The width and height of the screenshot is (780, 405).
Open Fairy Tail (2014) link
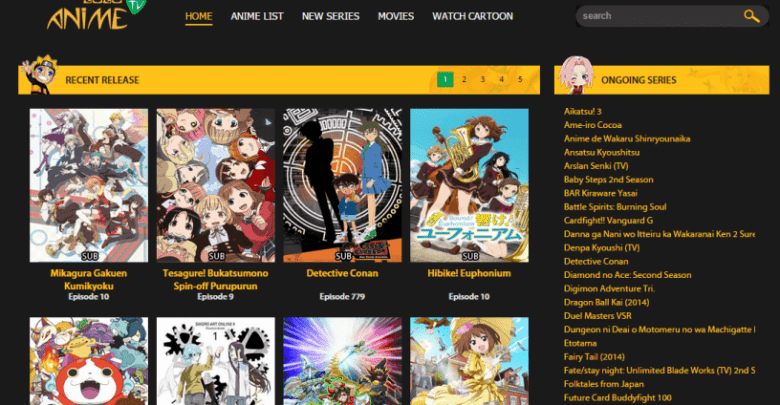(594, 357)
